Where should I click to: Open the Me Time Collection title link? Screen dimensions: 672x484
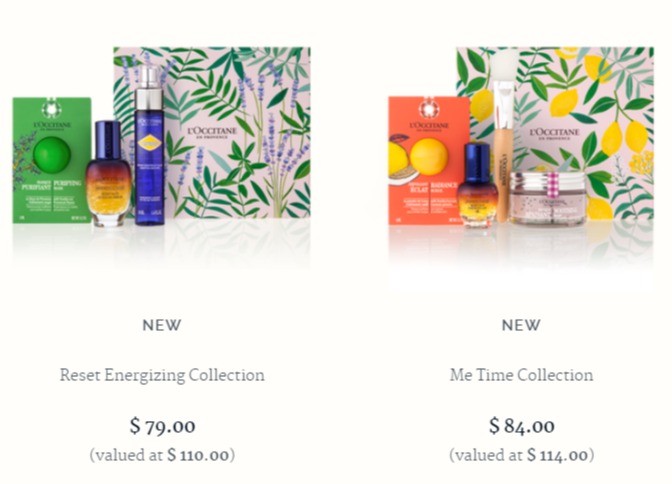pyautogui.click(x=521, y=375)
